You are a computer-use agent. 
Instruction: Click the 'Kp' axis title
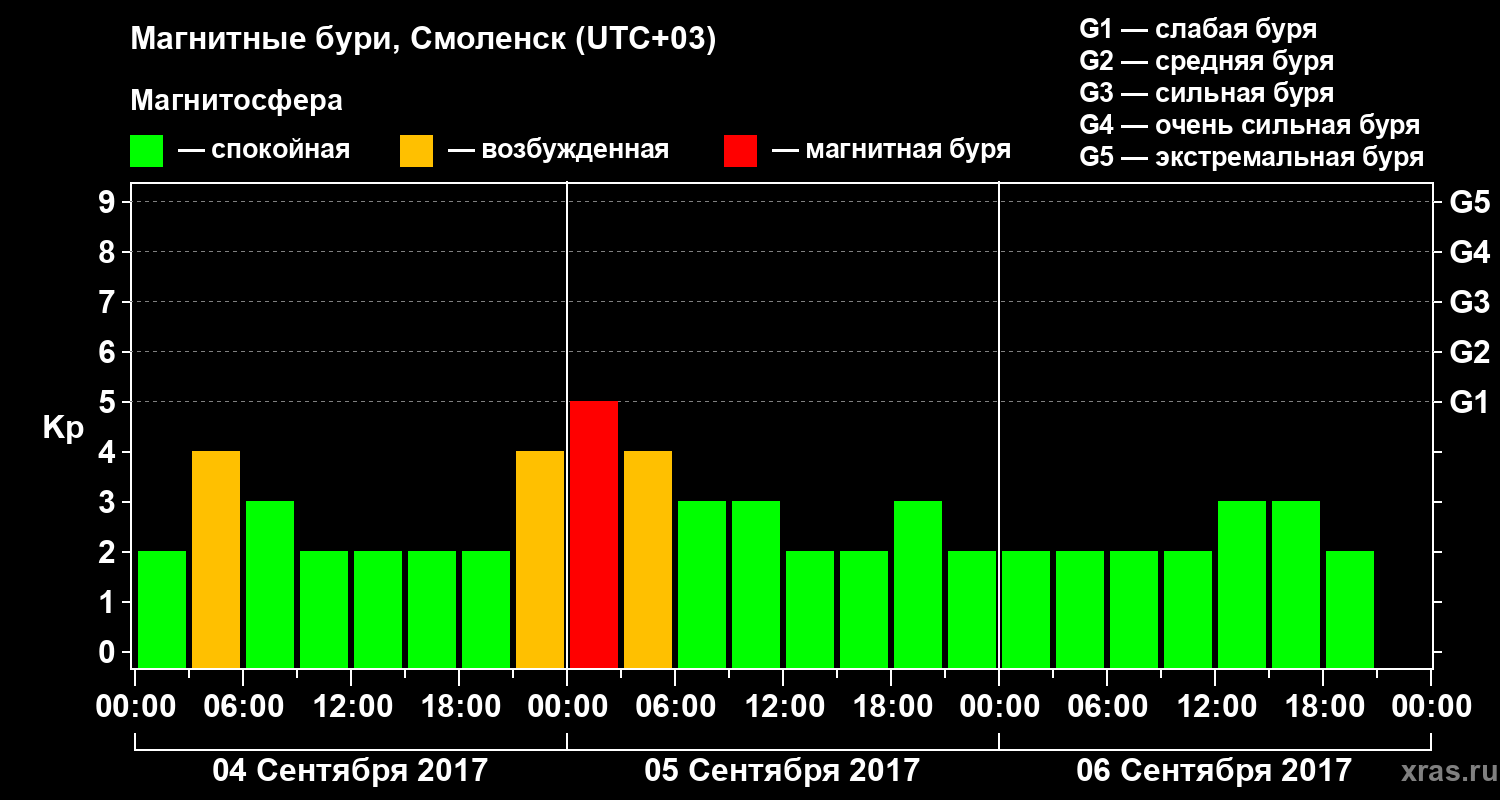coord(63,428)
